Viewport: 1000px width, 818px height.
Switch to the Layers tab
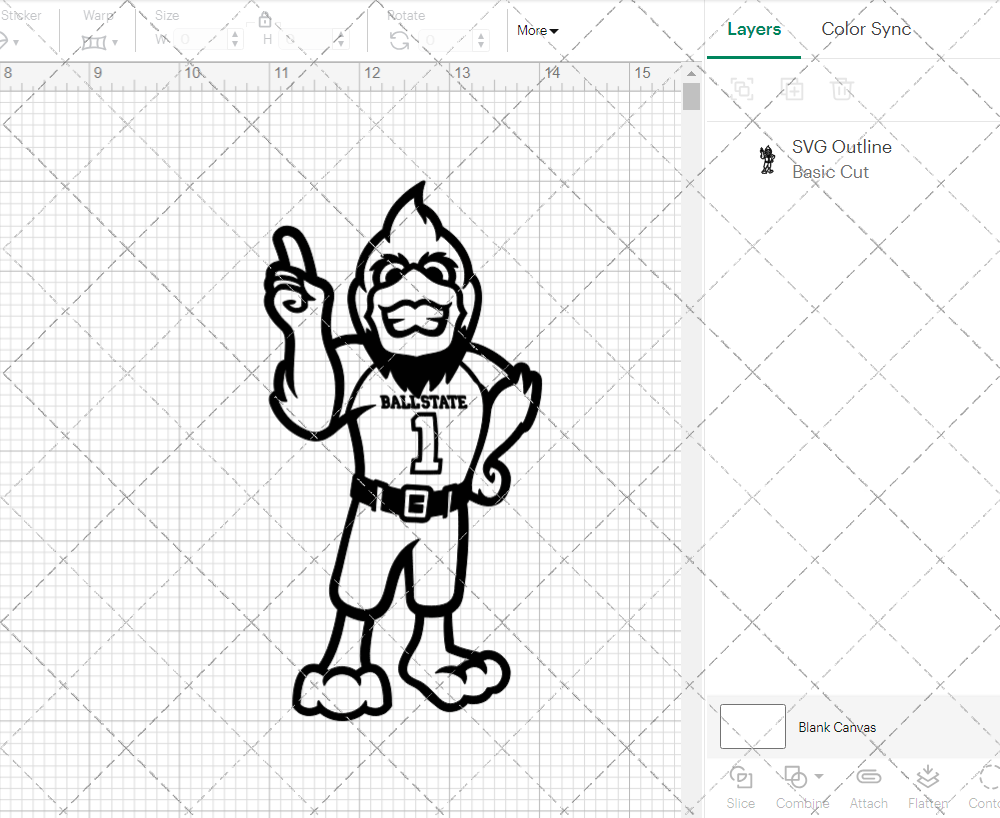click(754, 29)
